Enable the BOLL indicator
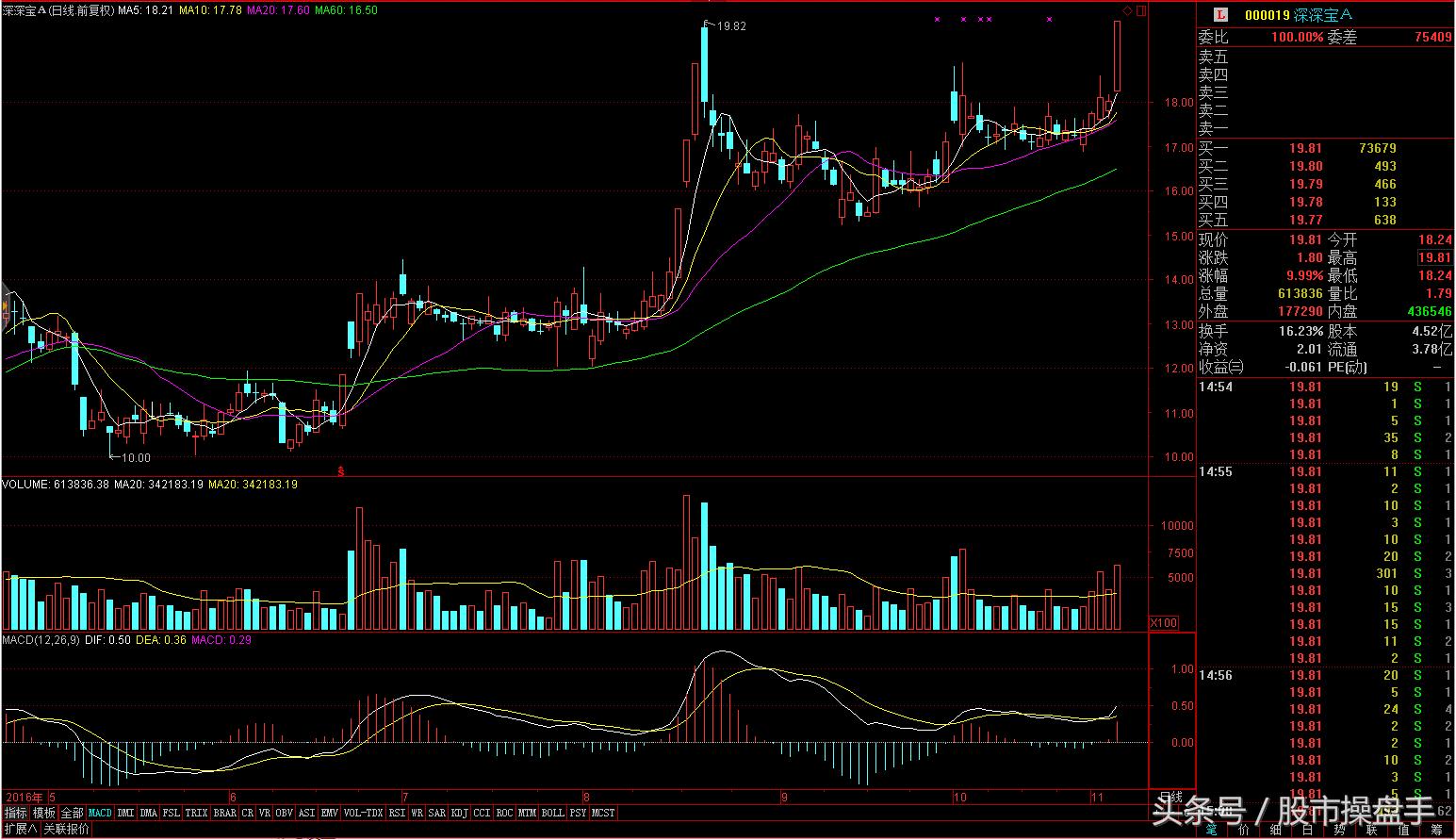Image resolution: width=1456 pixels, height=840 pixels. [x=552, y=813]
